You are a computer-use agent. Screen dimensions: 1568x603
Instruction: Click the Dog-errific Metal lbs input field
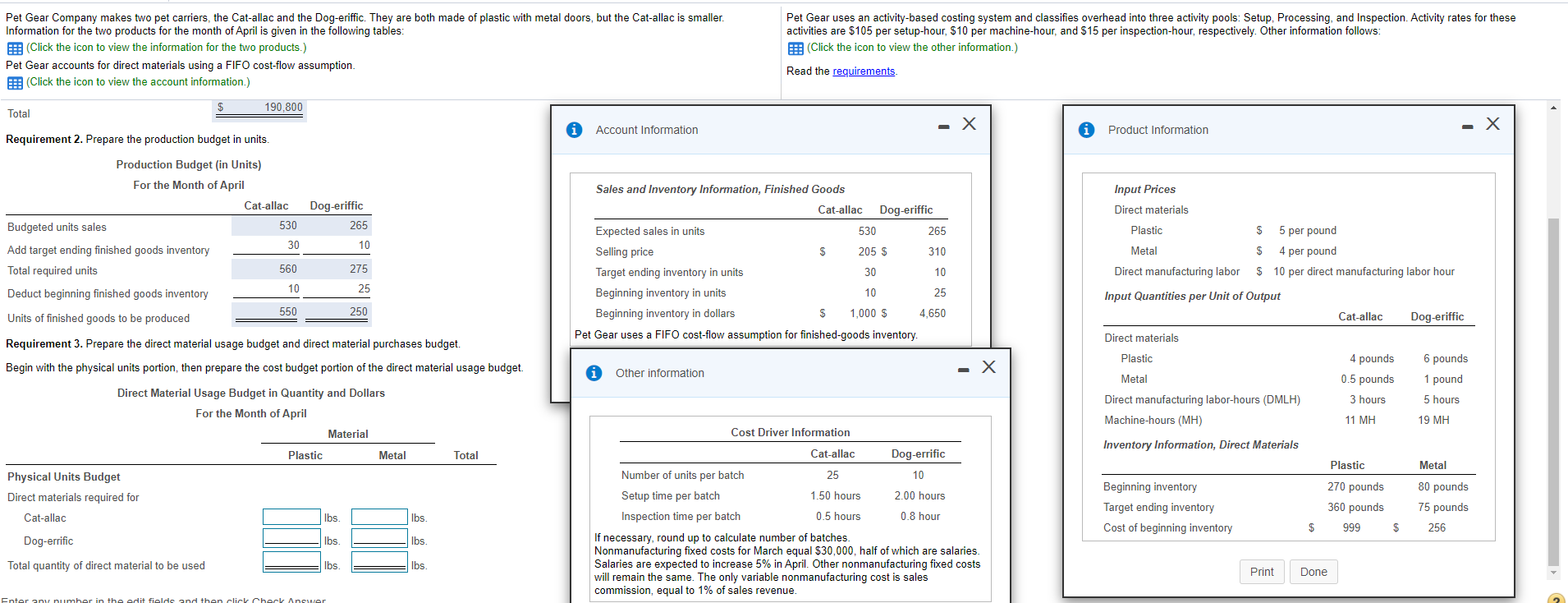coord(379,538)
